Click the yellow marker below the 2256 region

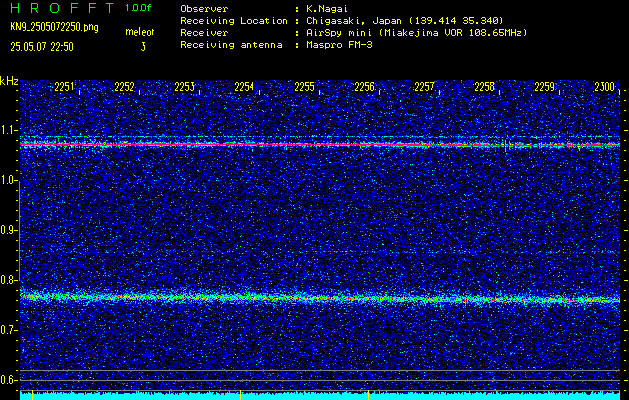(x=368, y=395)
